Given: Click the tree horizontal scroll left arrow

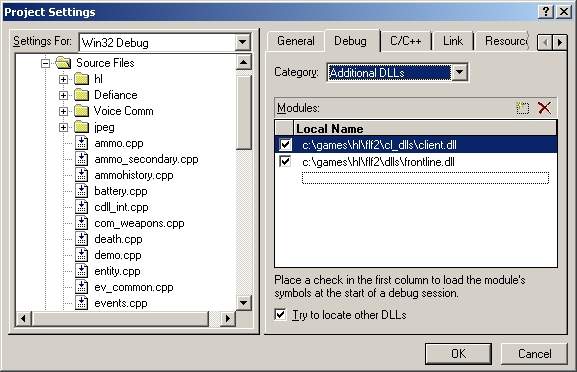Looking at the screenshot, I should [x=23, y=318].
